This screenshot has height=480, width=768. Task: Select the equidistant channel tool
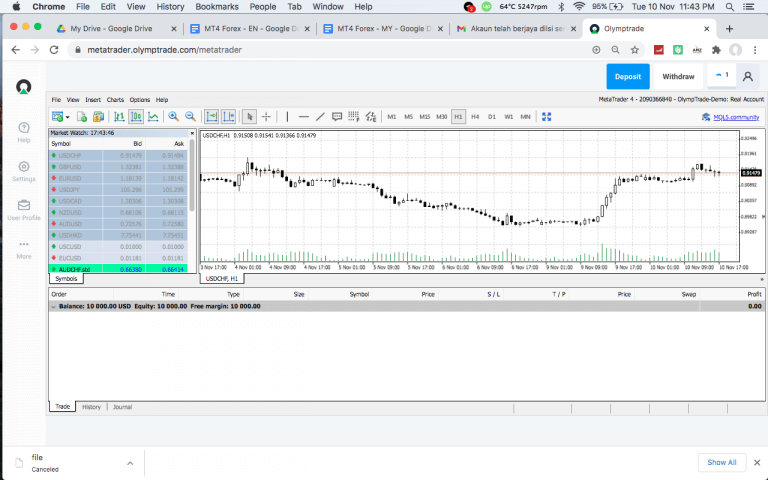tap(371, 117)
